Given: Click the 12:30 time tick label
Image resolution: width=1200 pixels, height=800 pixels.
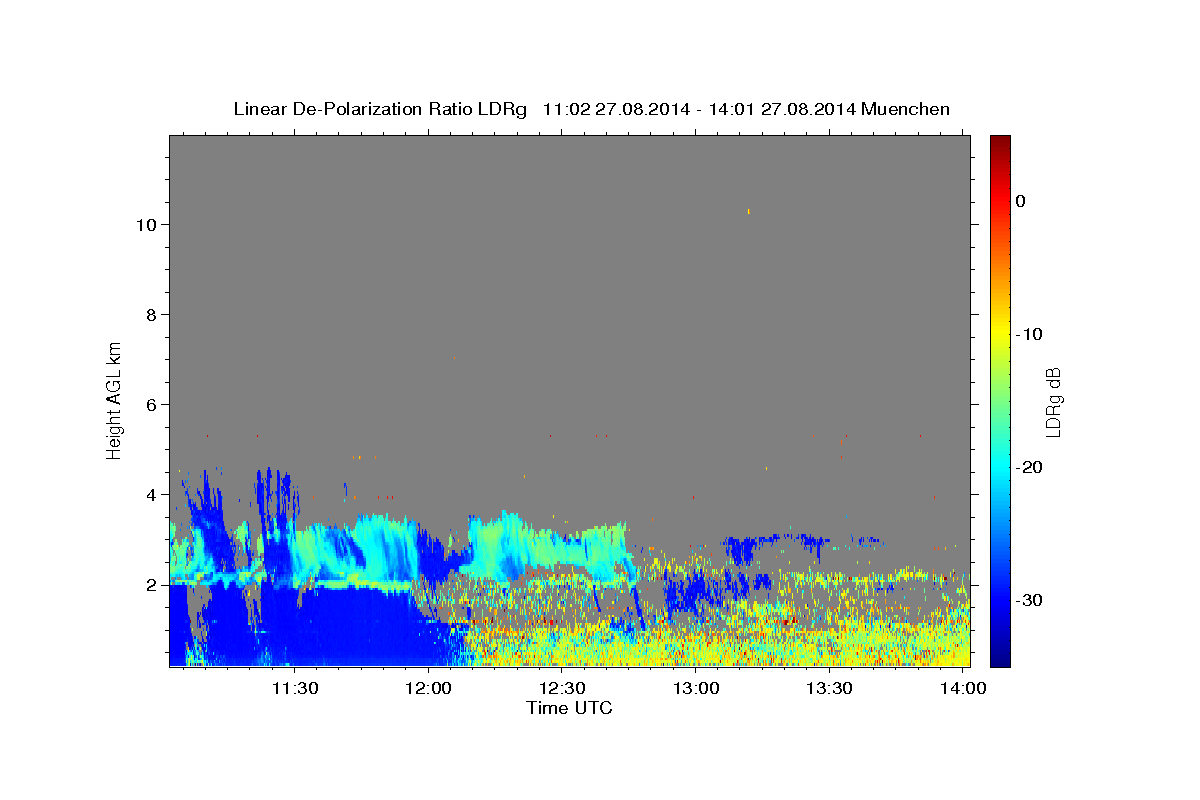Looking at the screenshot, I should 563,688.
